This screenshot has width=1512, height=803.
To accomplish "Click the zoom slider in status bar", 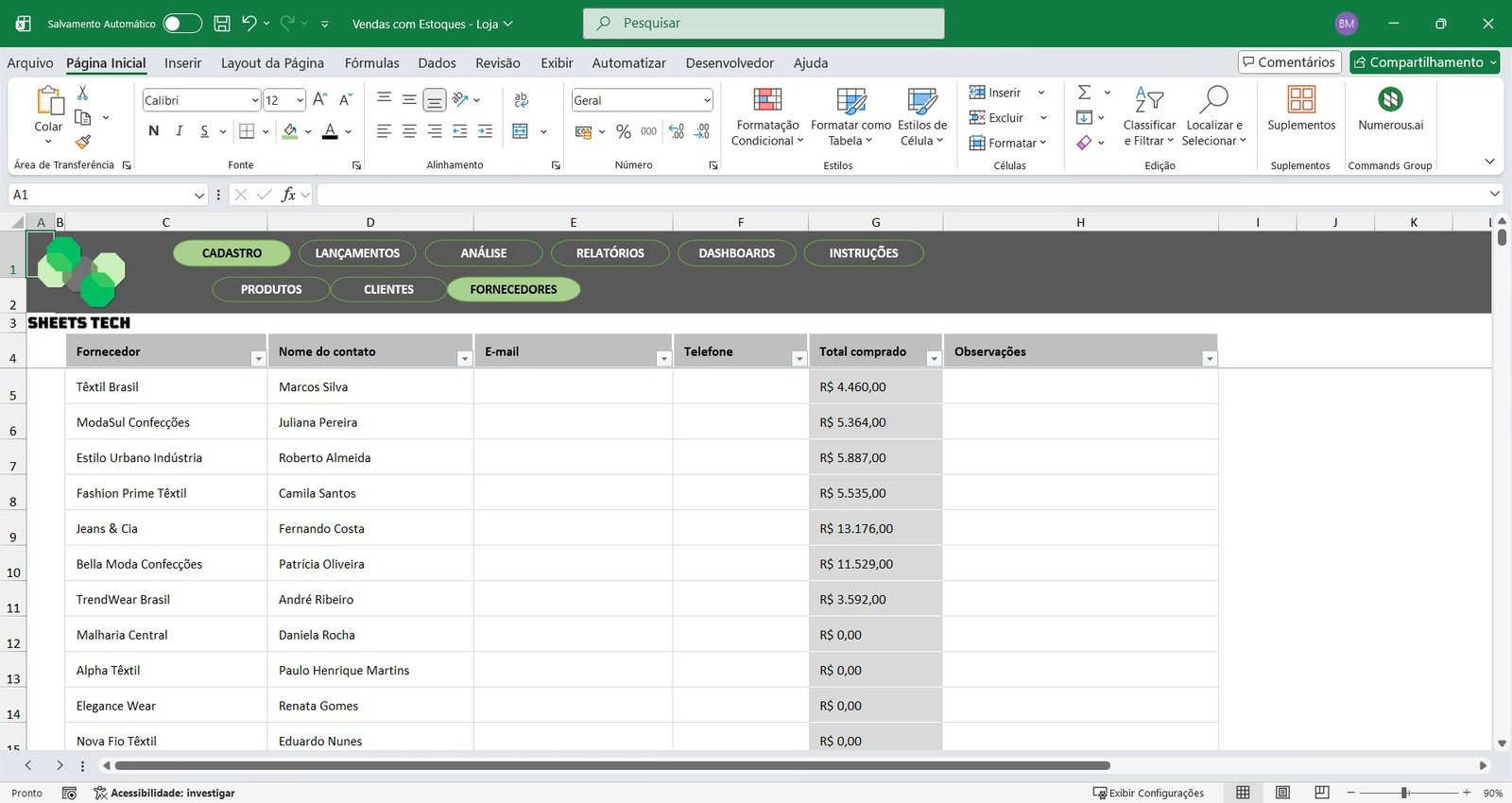I will pyautogui.click(x=1405, y=793).
